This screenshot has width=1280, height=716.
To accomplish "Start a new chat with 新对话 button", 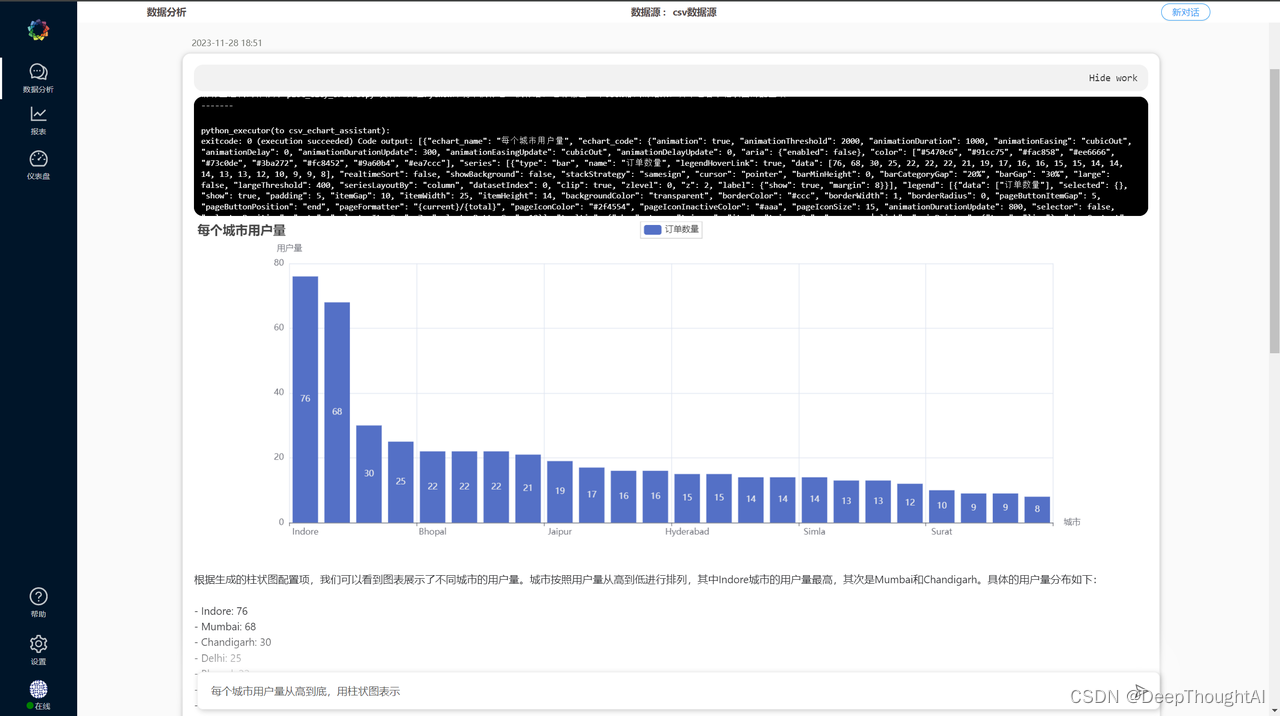I will point(1186,12).
